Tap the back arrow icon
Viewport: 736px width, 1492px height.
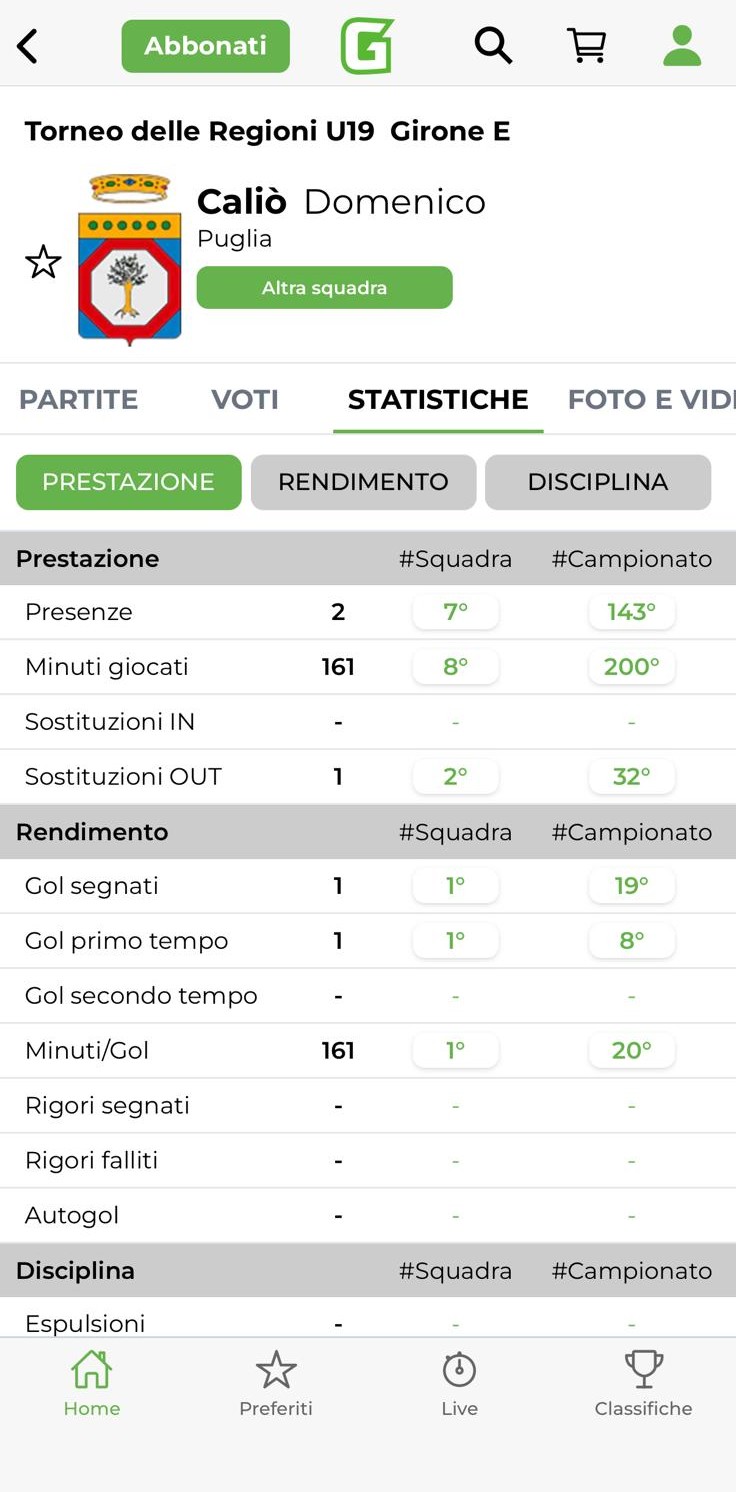(28, 46)
